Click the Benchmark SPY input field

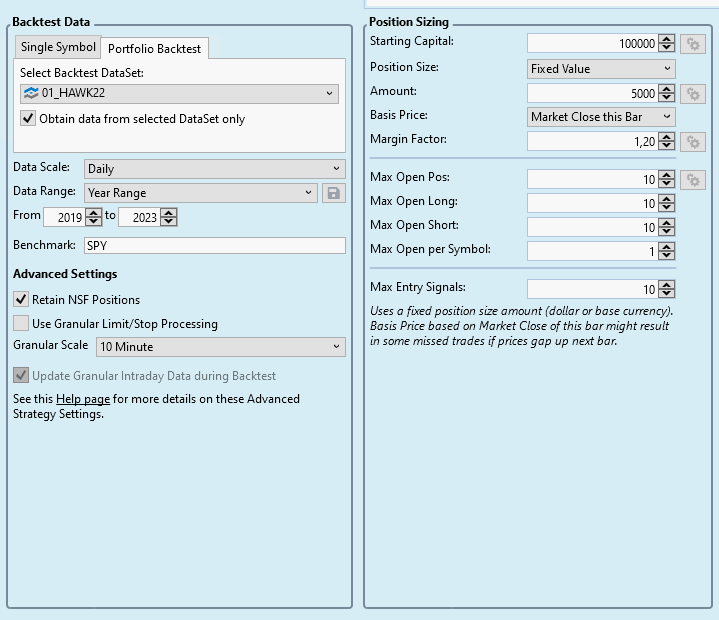pyautogui.click(x=215, y=245)
